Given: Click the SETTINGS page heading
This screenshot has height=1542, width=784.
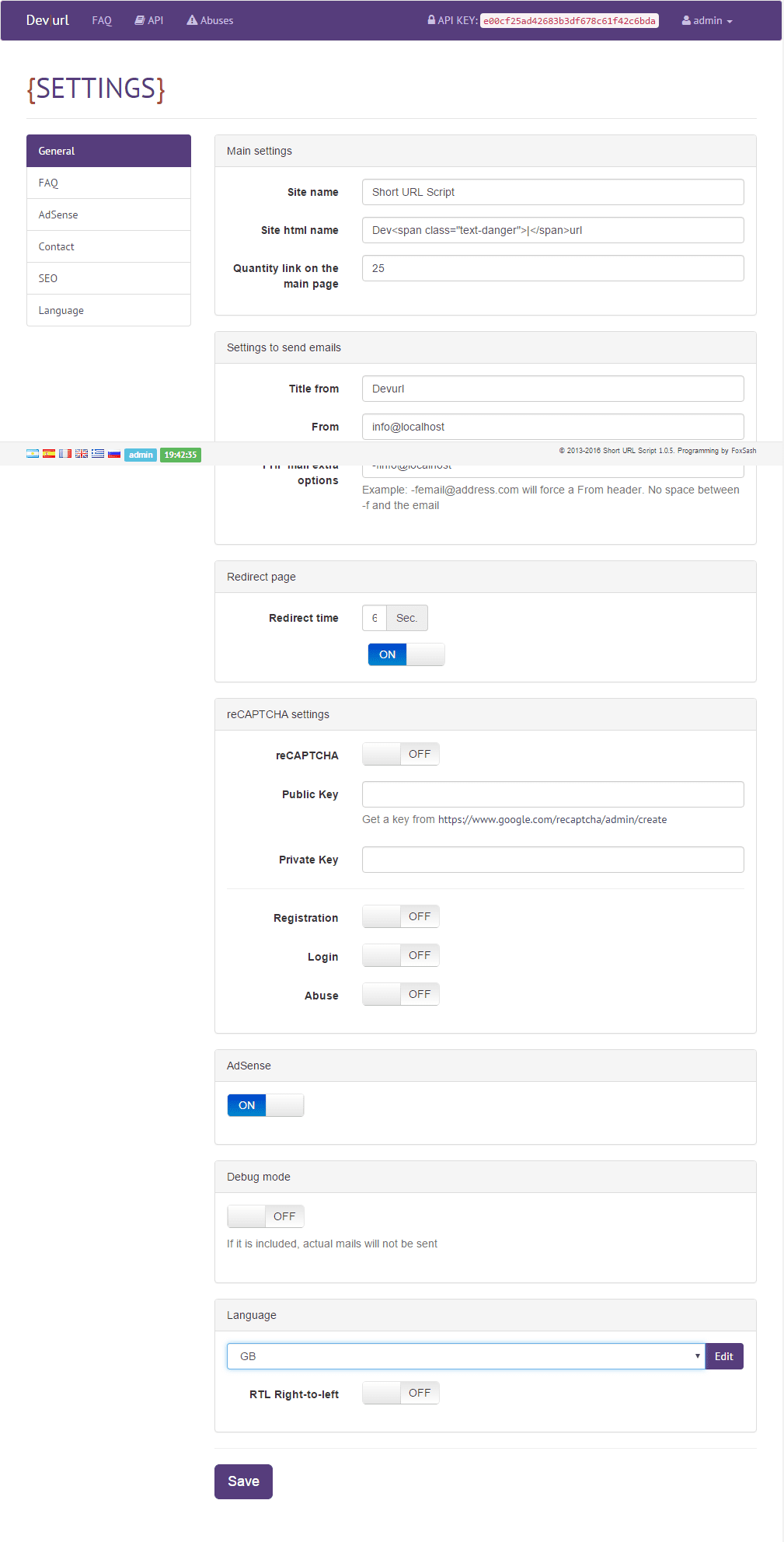Looking at the screenshot, I should [96, 89].
